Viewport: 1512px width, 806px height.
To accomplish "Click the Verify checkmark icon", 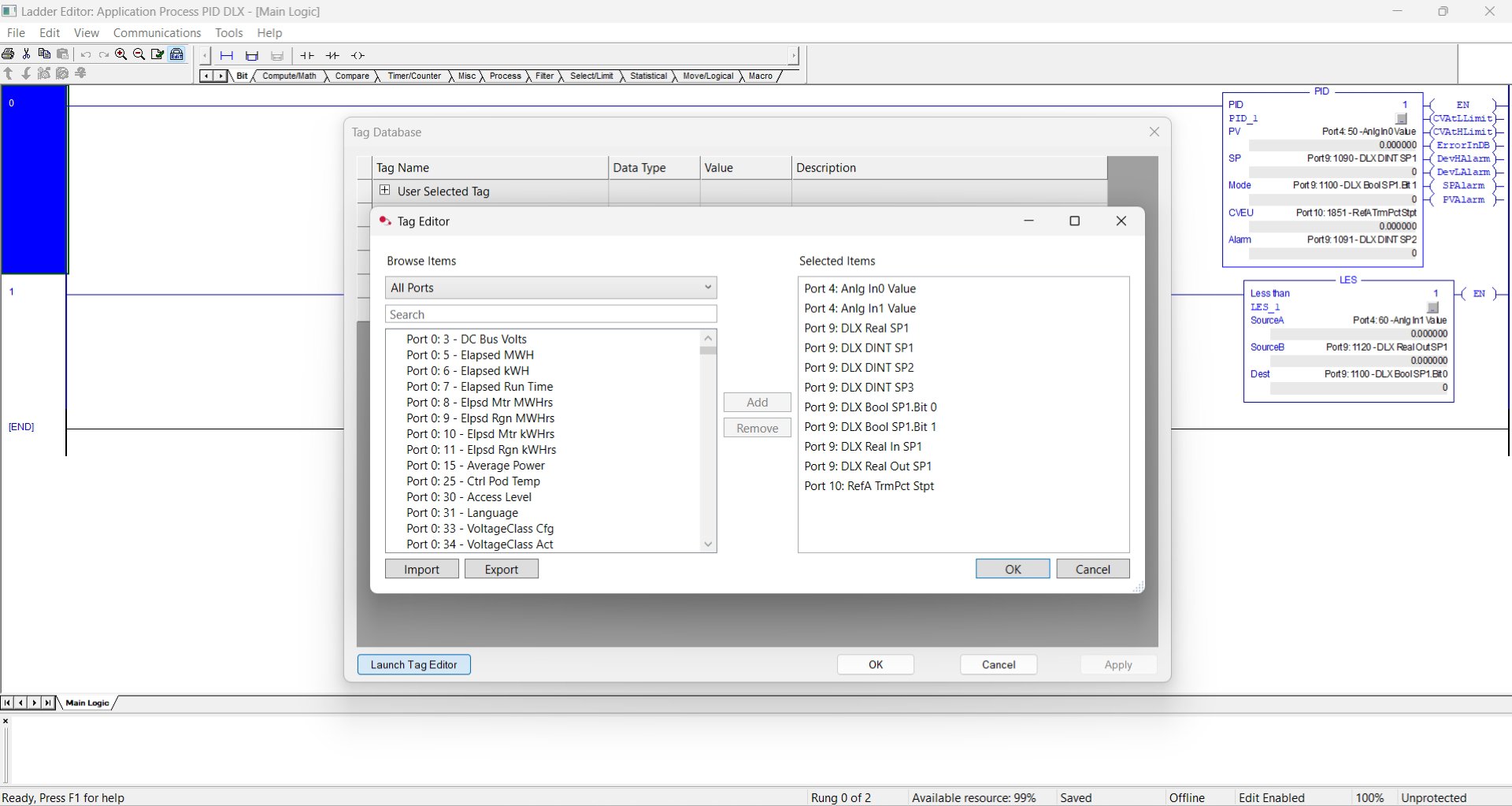I will click(158, 54).
